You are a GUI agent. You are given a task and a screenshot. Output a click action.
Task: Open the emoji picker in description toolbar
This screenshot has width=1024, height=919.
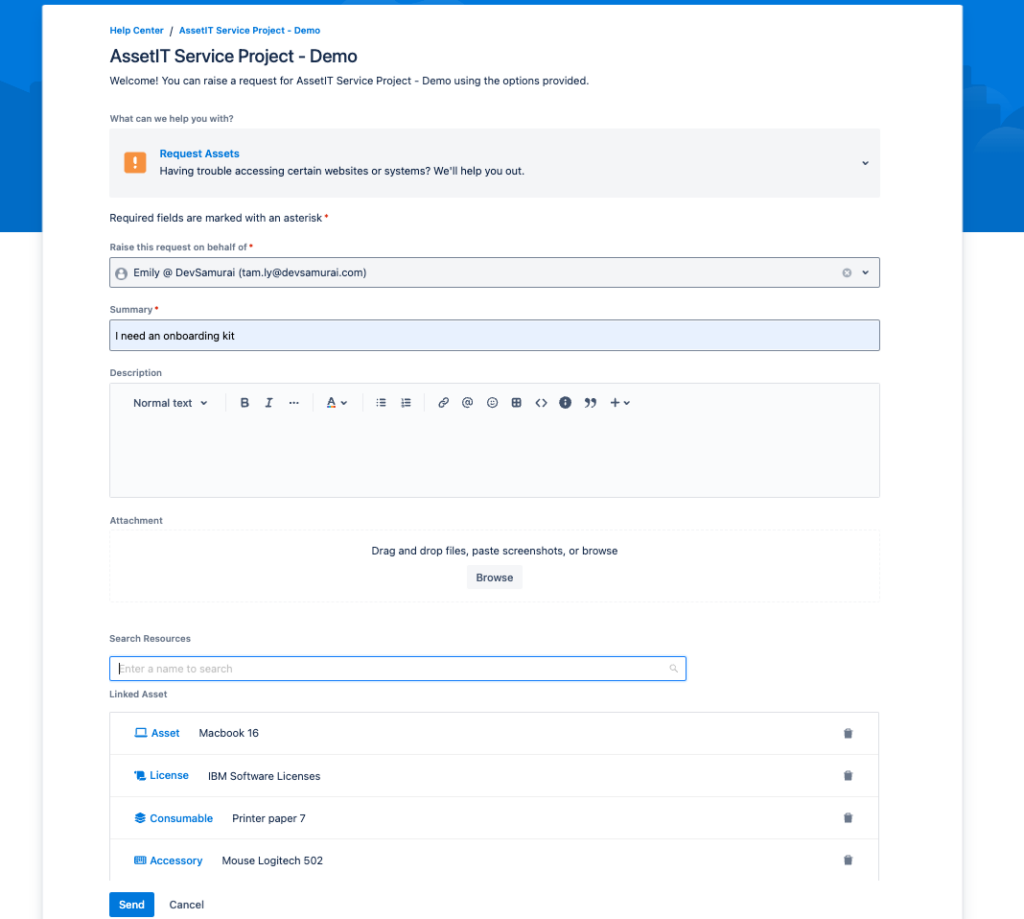point(492,403)
